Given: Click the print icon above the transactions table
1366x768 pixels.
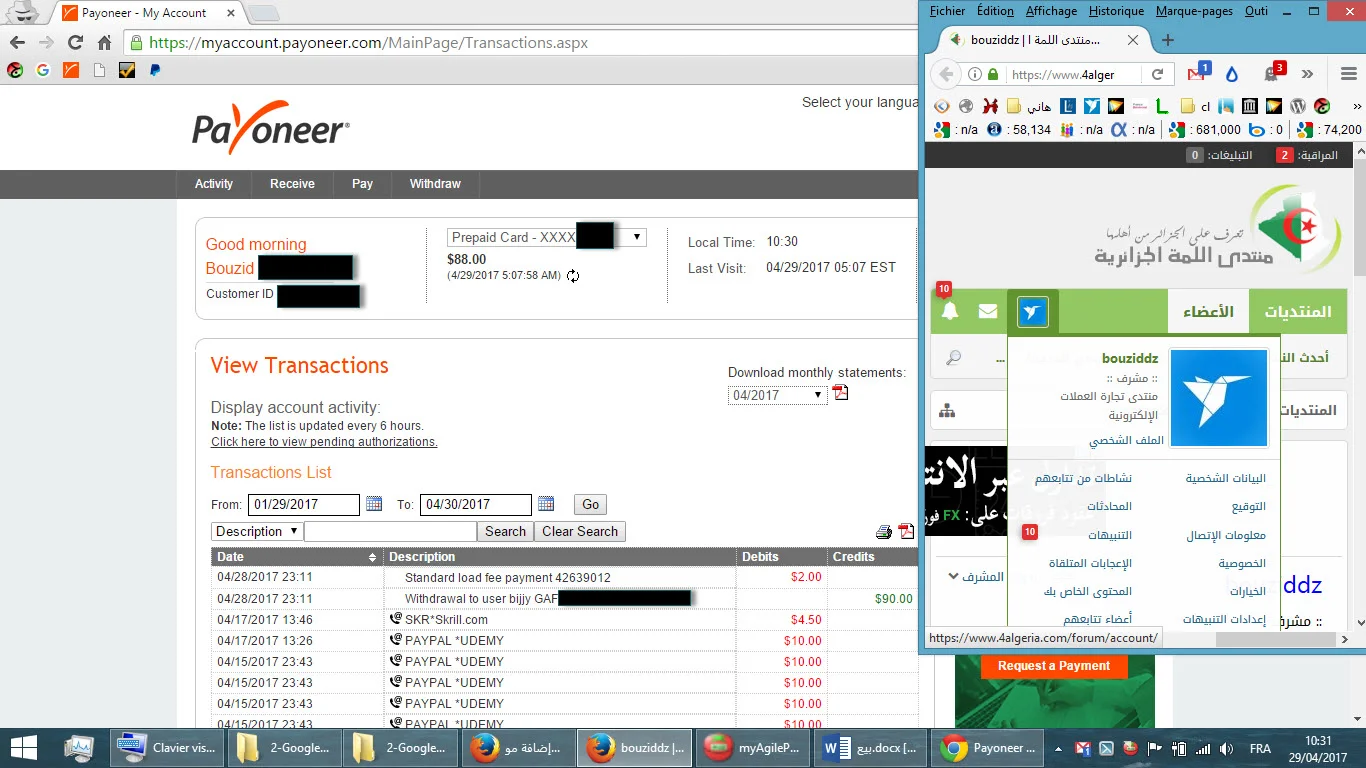Looking at the screenshot, I should pyautogui.click(x=884, y=532).
